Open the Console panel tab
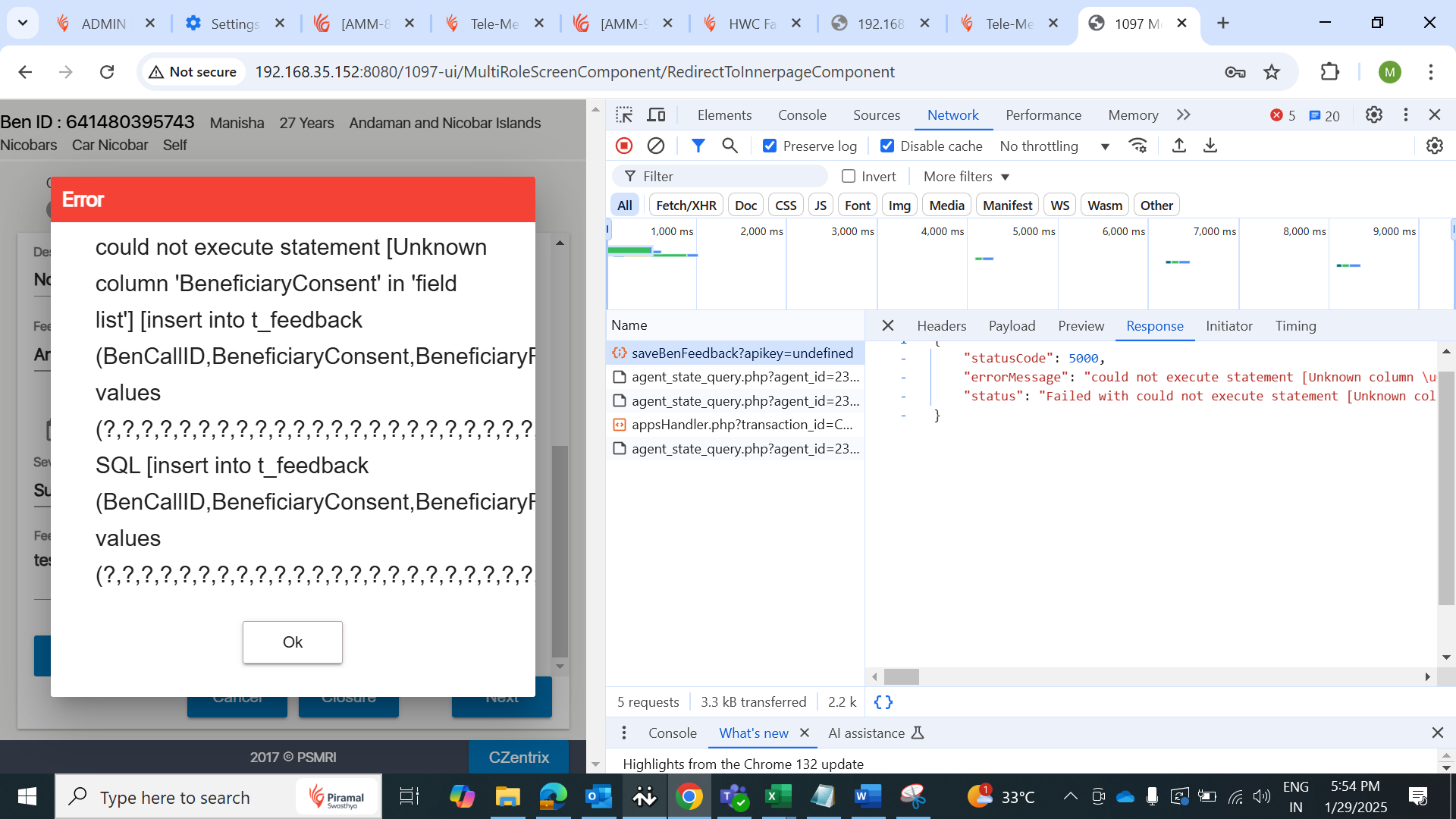Viewport: 1456px width, 819px height. [x=802, y=115]
